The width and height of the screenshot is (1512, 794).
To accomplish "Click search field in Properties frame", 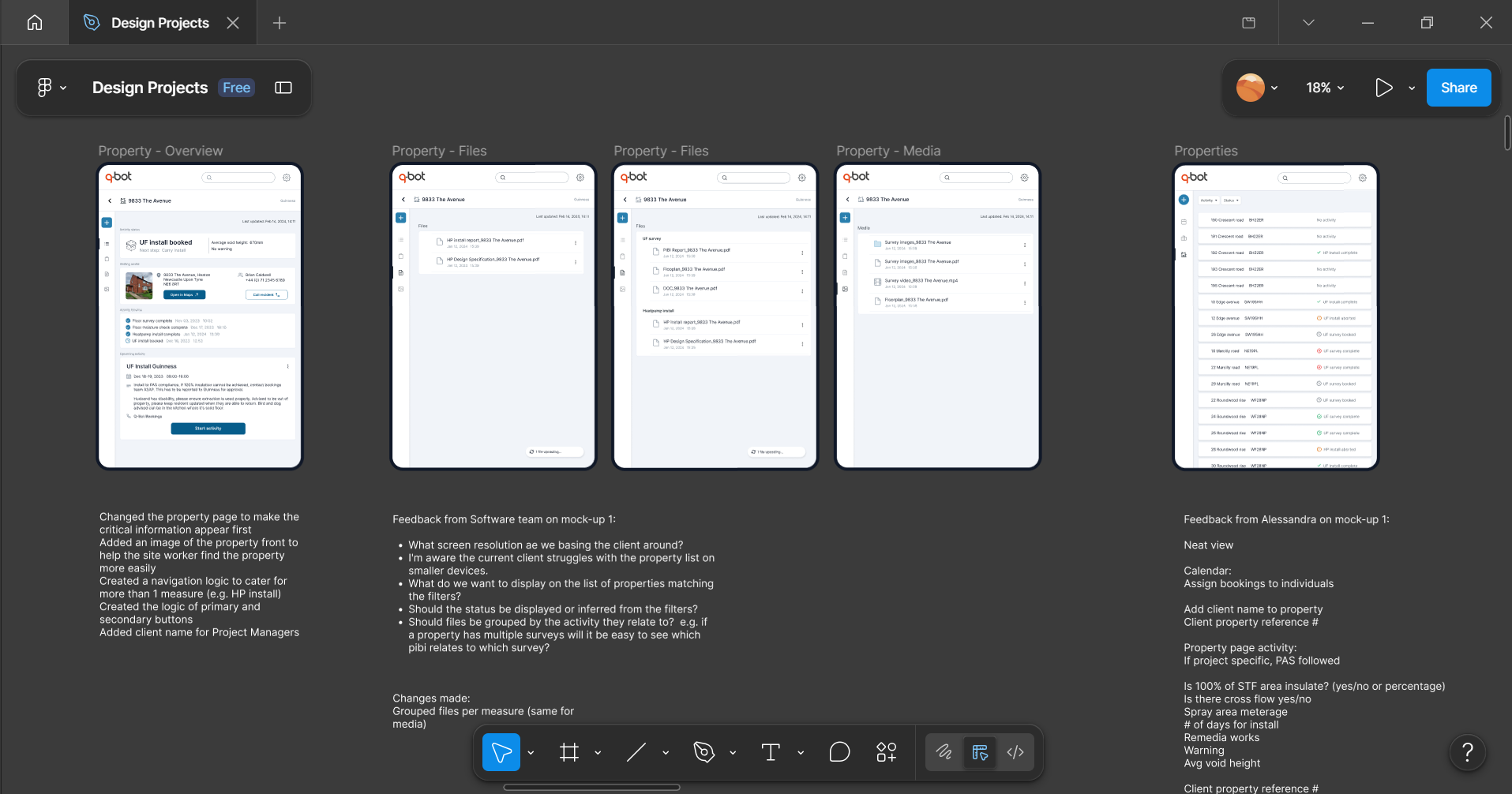I will (1315, 178).
